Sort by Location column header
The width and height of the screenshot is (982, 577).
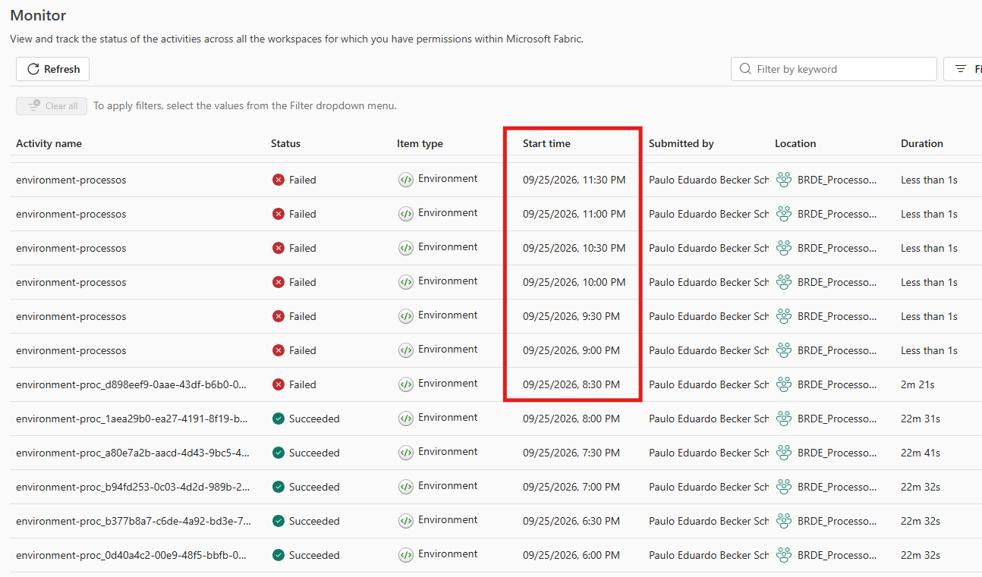(795, 143)
